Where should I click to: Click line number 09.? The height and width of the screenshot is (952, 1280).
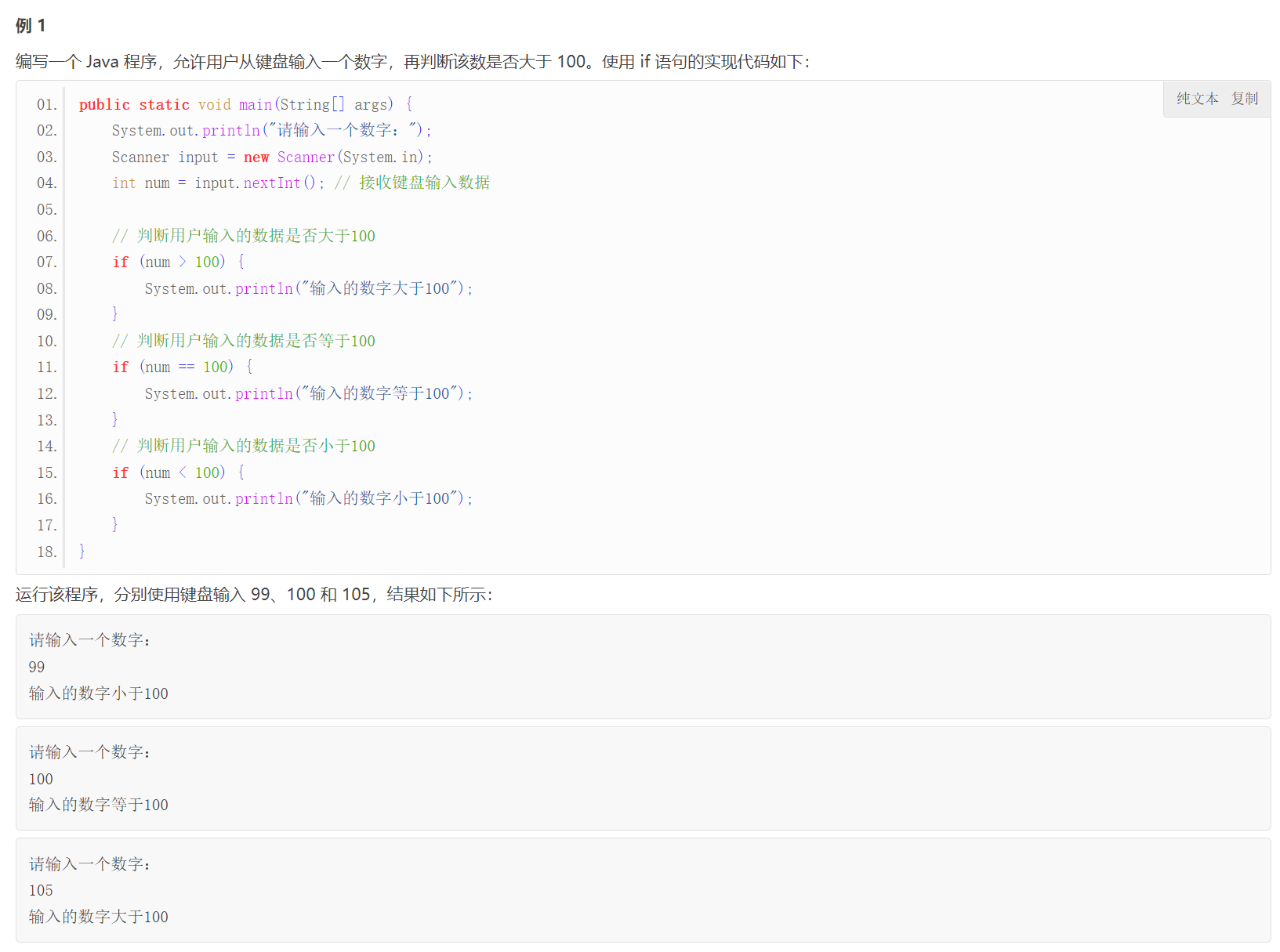click(x=47, y=315)
